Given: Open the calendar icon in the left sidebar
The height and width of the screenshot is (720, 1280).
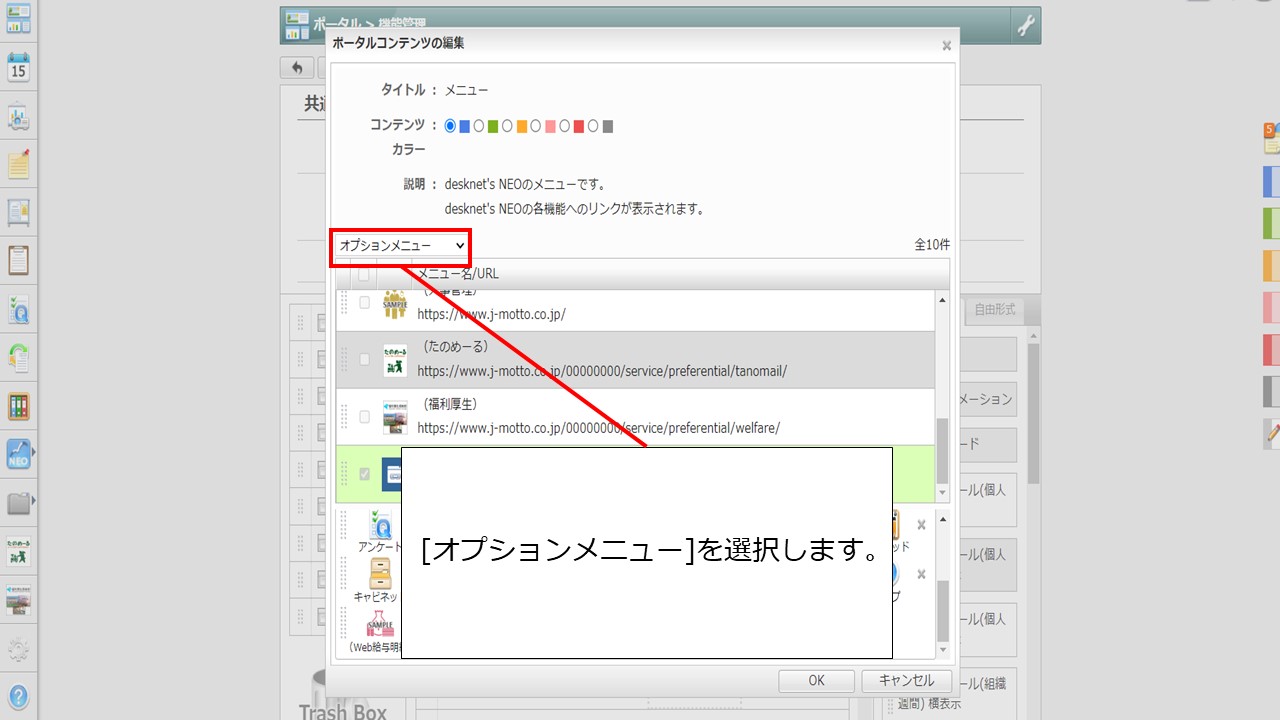Looking at the screenshot, I should (x=18, y=67).
